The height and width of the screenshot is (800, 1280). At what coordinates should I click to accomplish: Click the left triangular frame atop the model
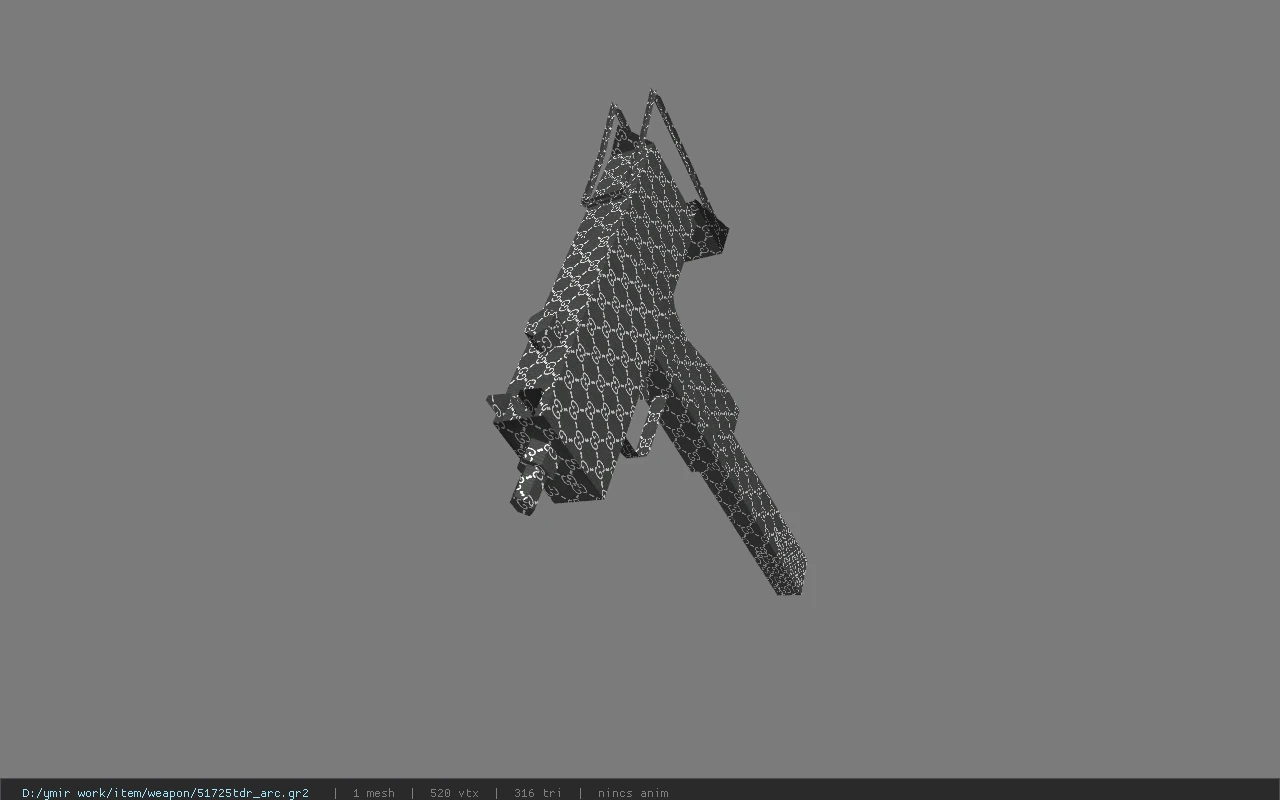[610, 150]
